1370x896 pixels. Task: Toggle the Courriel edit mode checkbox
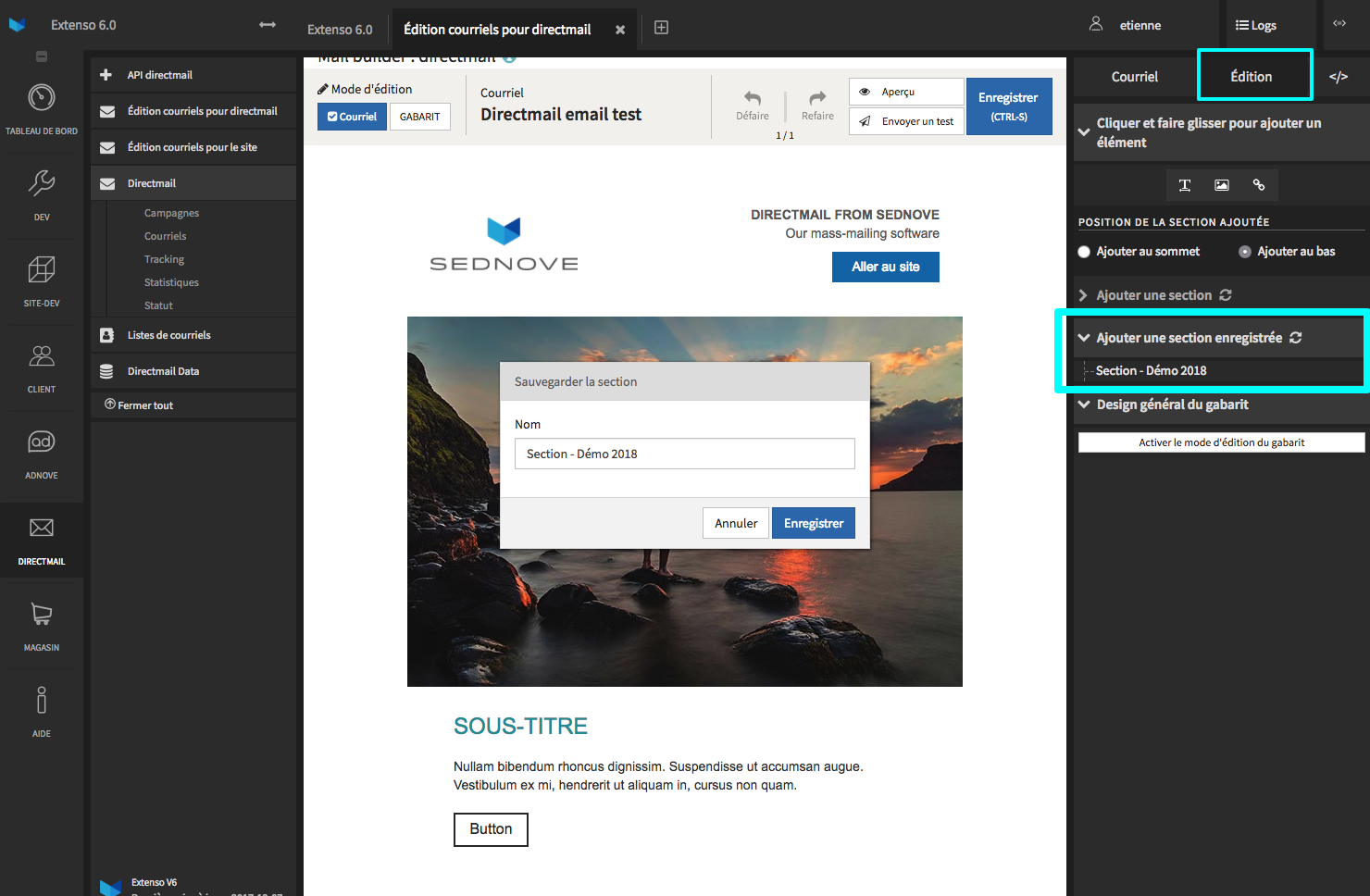coord(352,117)
